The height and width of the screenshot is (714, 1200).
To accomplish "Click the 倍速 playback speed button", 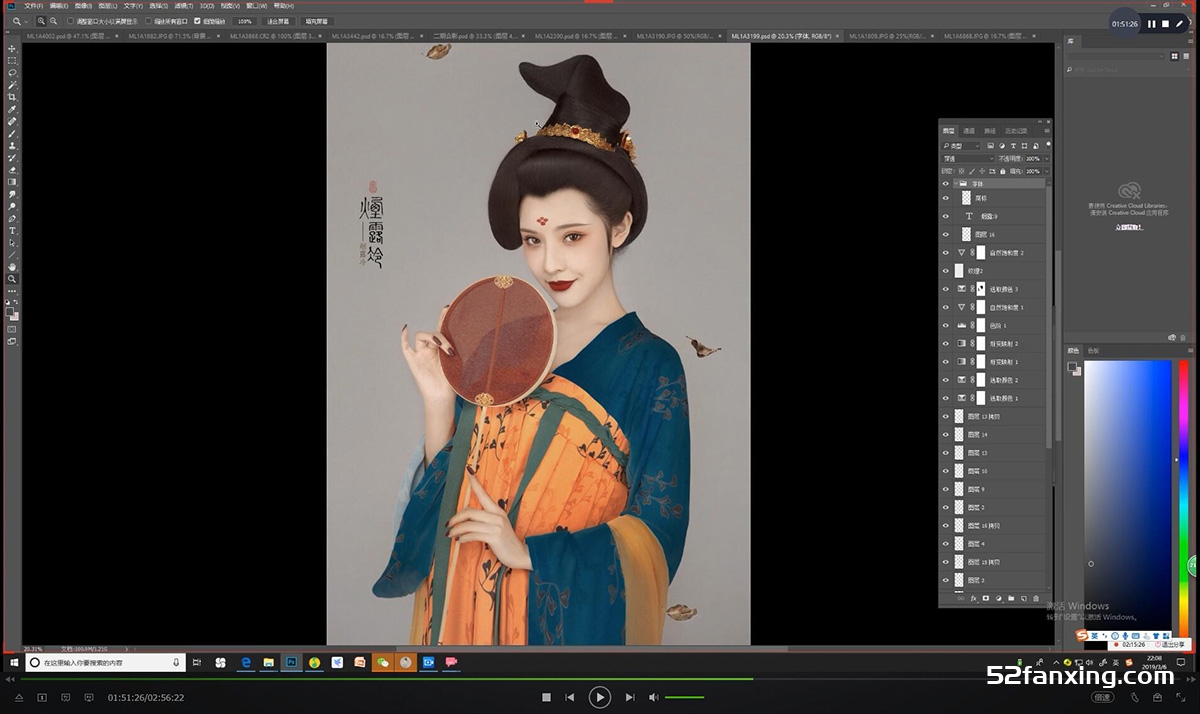I will tap(1102, 697).
